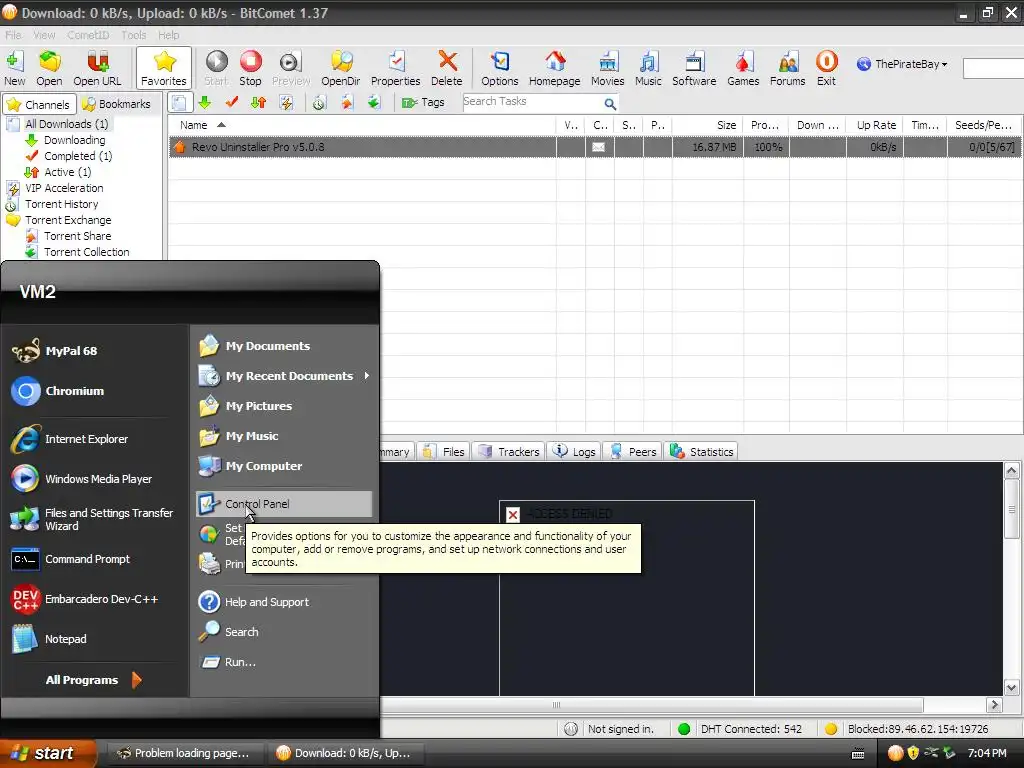Click the Games toolbar icon
The height and width of the screenshot is (768, 1024).
tap(743, 68)
